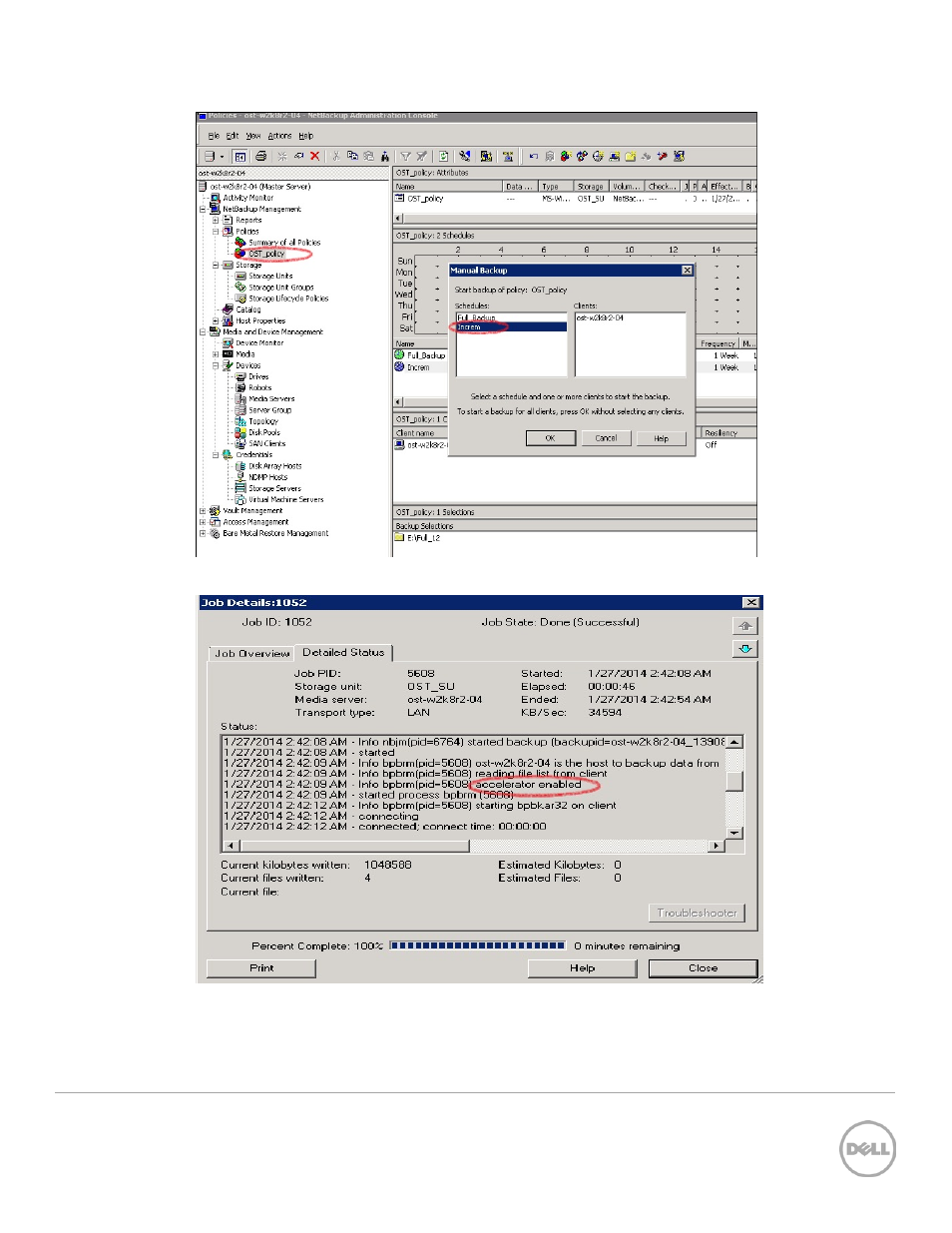Click the SAN Clients tree icon

[240, 443]
